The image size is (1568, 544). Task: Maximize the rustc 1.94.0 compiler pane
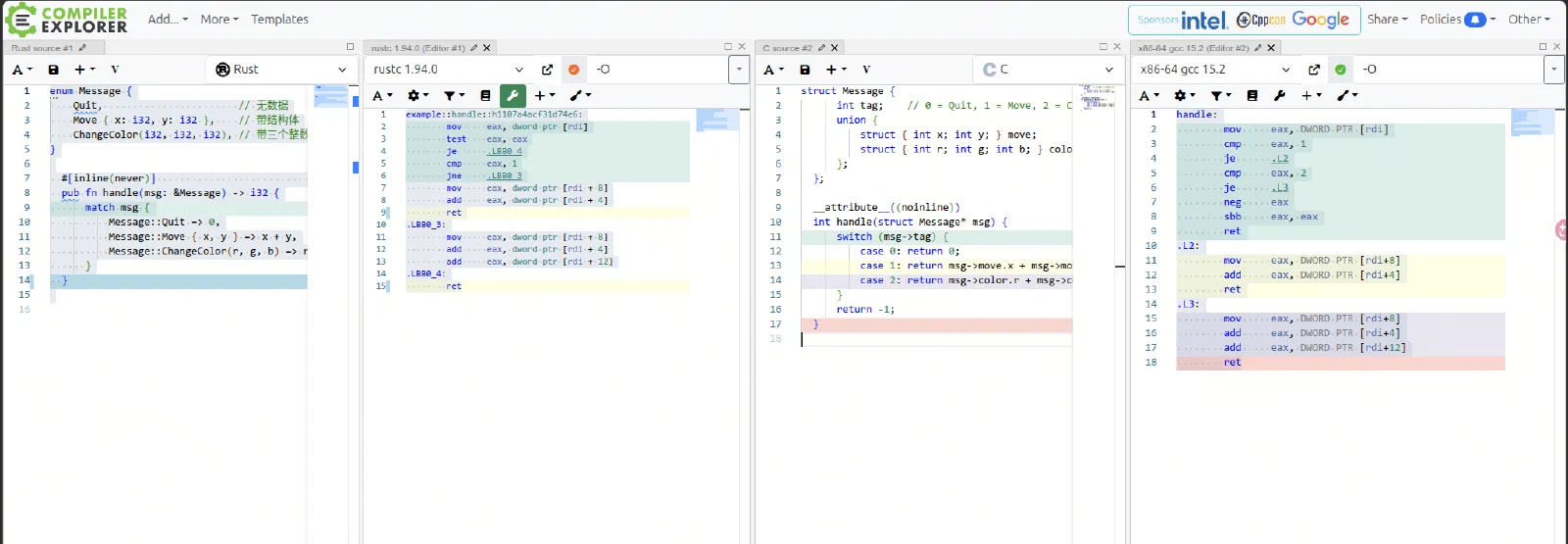[x=728, y=46]
